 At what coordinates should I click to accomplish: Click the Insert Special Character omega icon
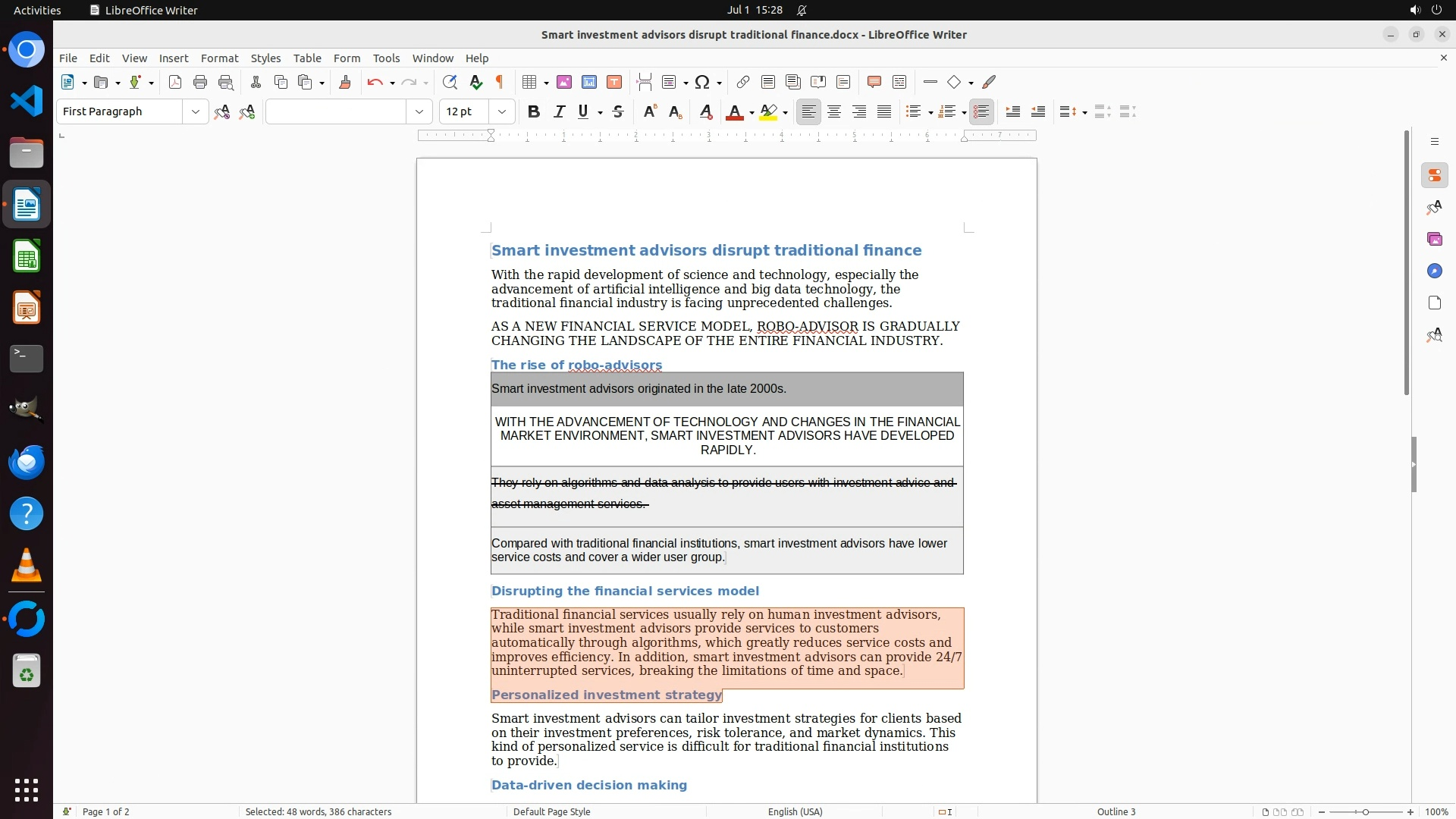click(x=702, y=82)
